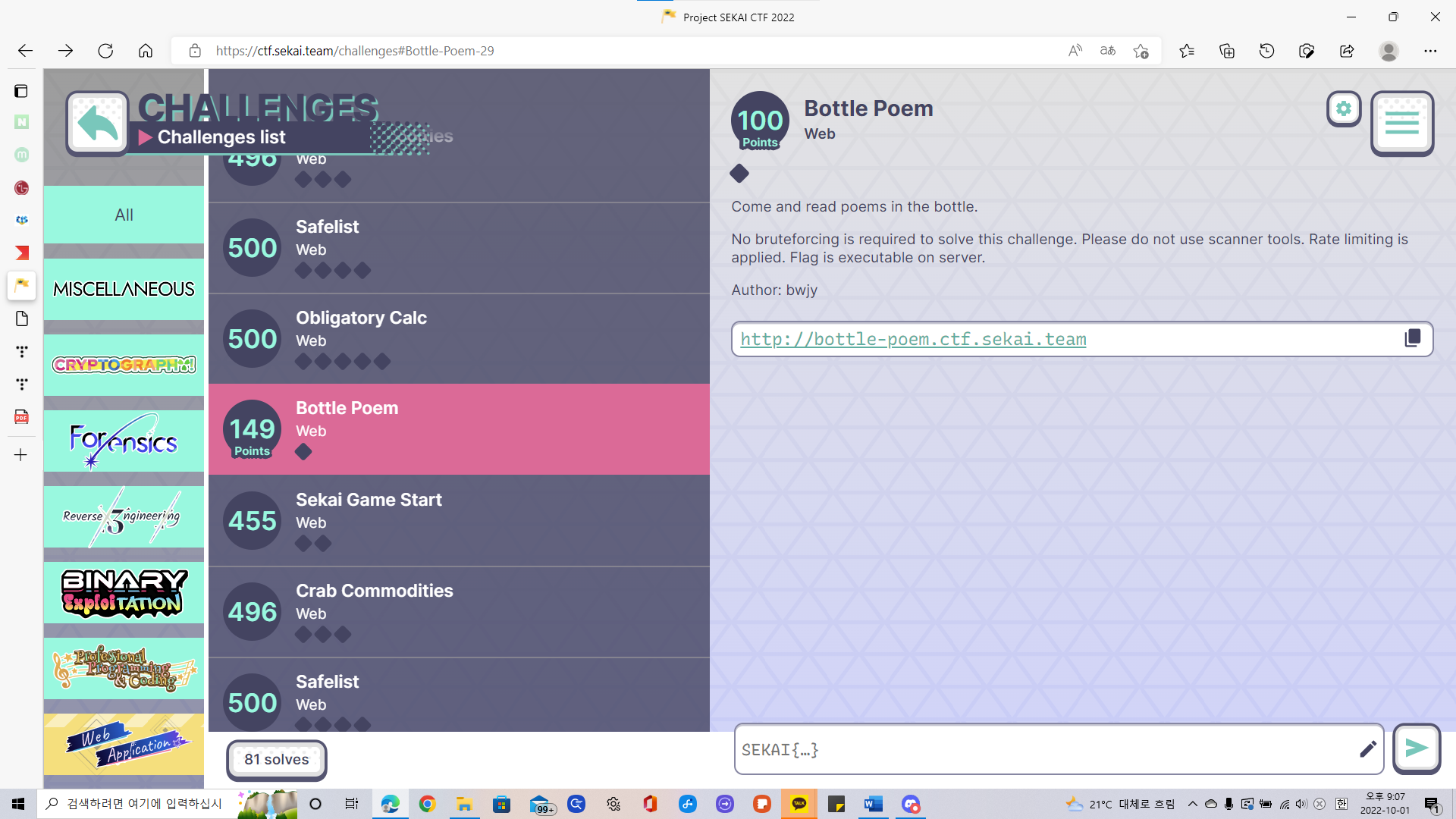Open the vertical tabs pane icon
The image size is (1456, 819).
pyautogui.click(x=21, y=91)
